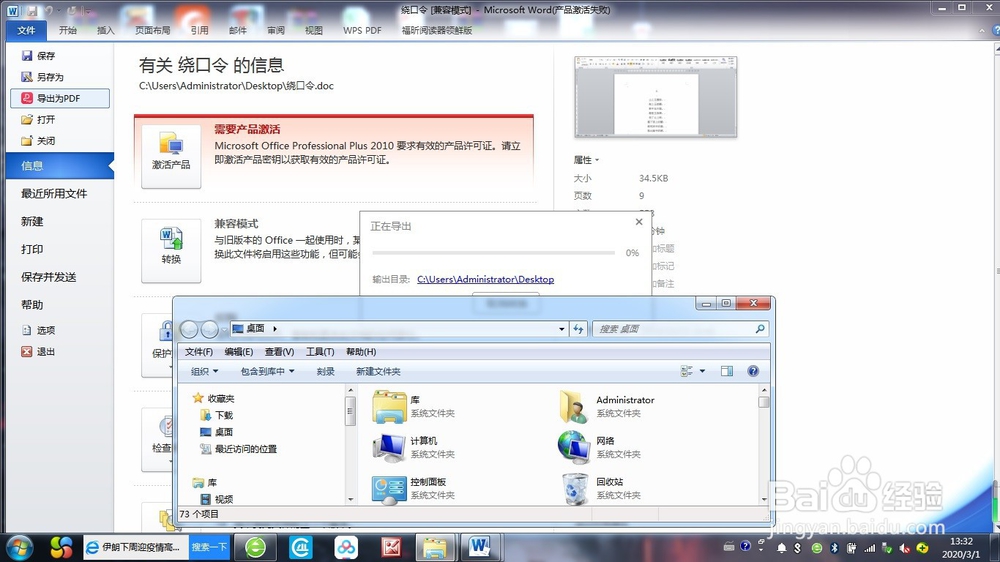Expand the desktop breadcrumb arrow in address bar
This screenshot has width=1000, height=562.
coord(275,329)
